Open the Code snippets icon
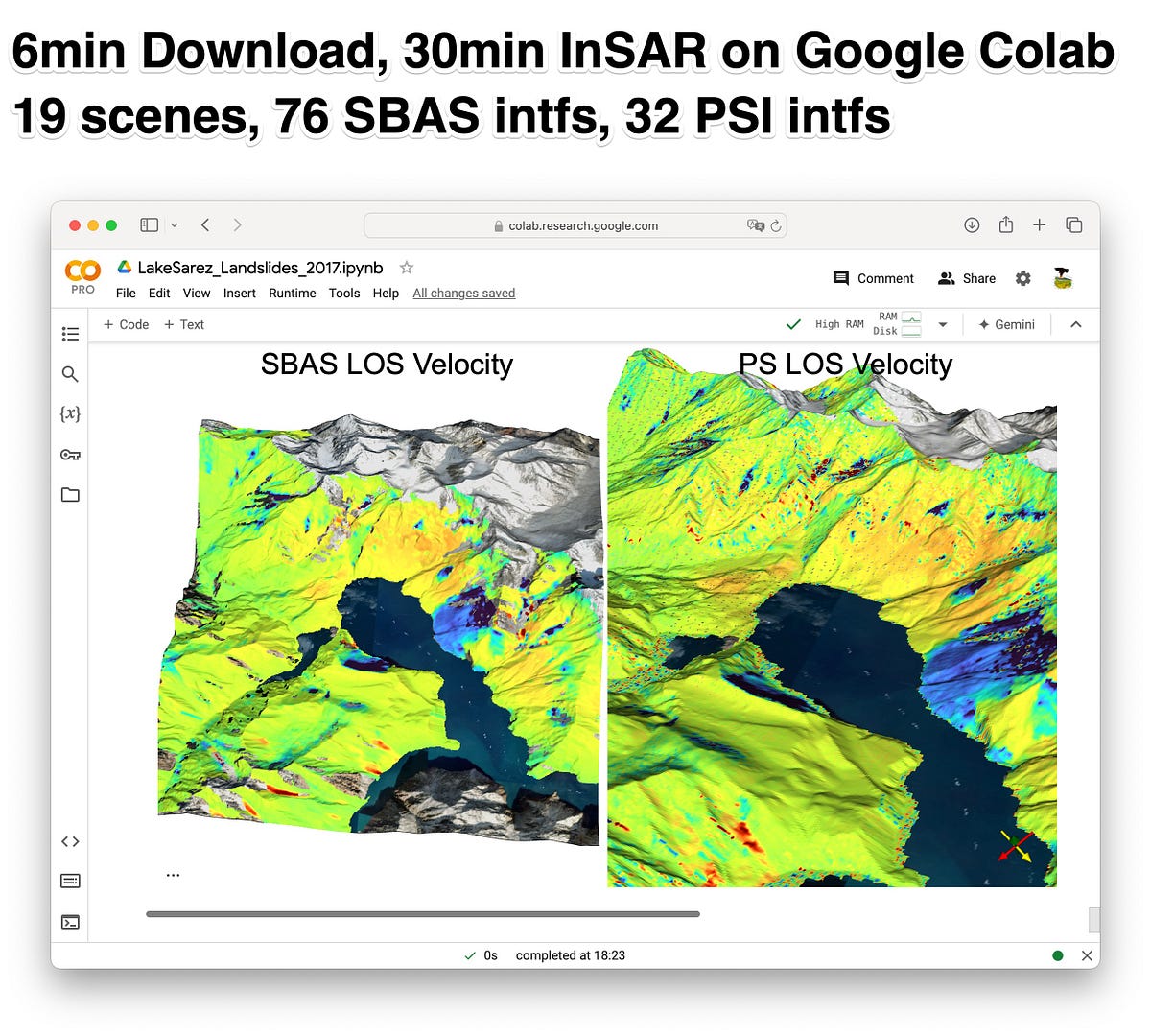Viewport: 1151px width, 1036px height. click(70, 841)
